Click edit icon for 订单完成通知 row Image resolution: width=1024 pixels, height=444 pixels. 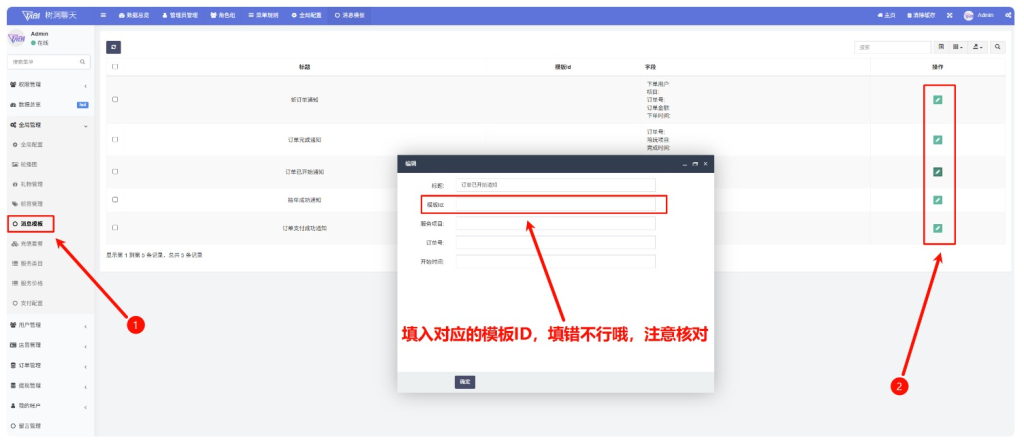point(938,140)
